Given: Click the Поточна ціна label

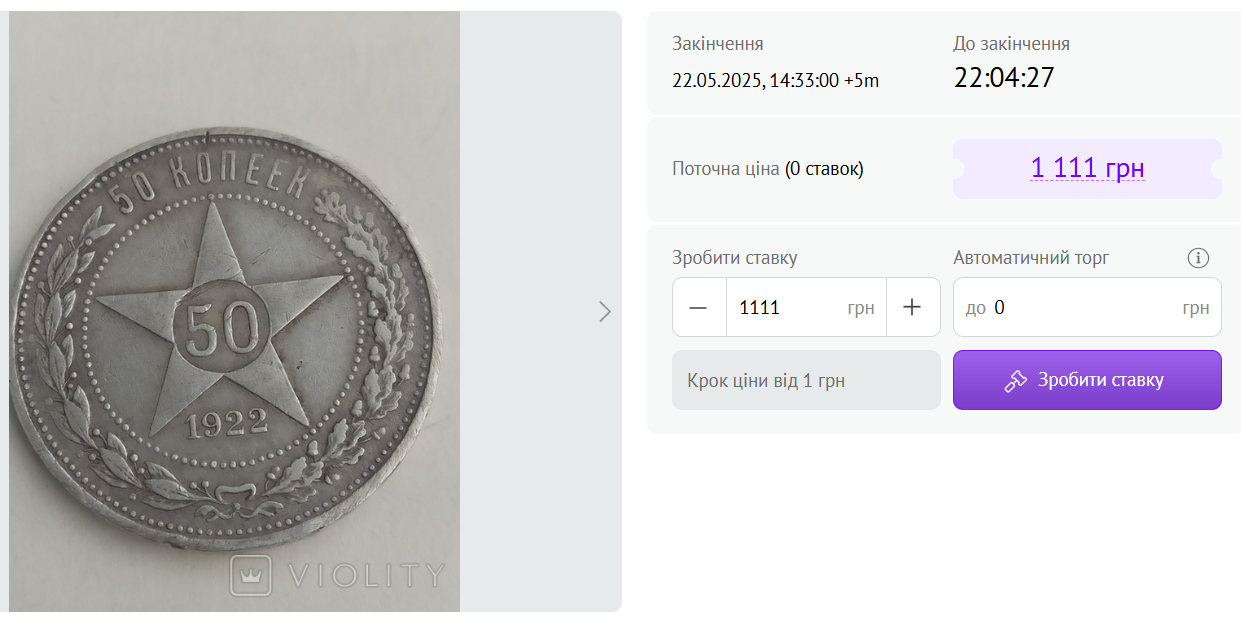Looking at the screenshot, I should [725, 169].
